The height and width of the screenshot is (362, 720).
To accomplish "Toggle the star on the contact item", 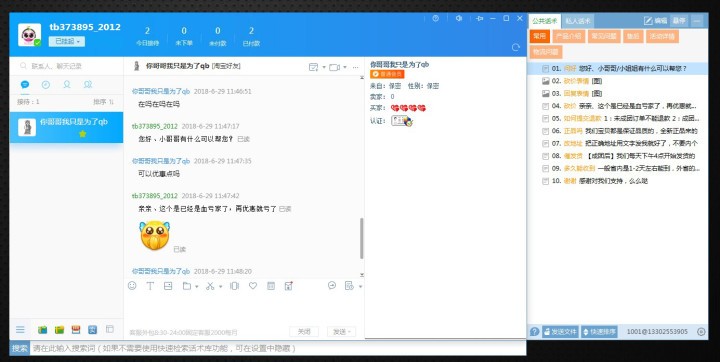I will point(83,134).
